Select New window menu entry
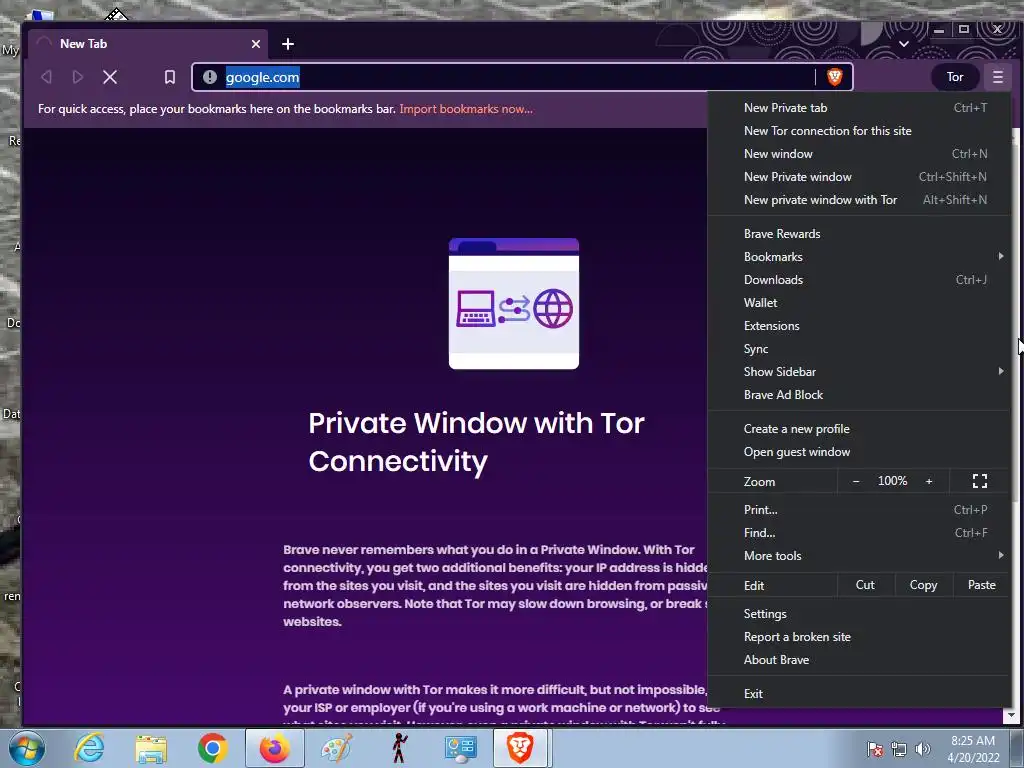 [859, 153]
